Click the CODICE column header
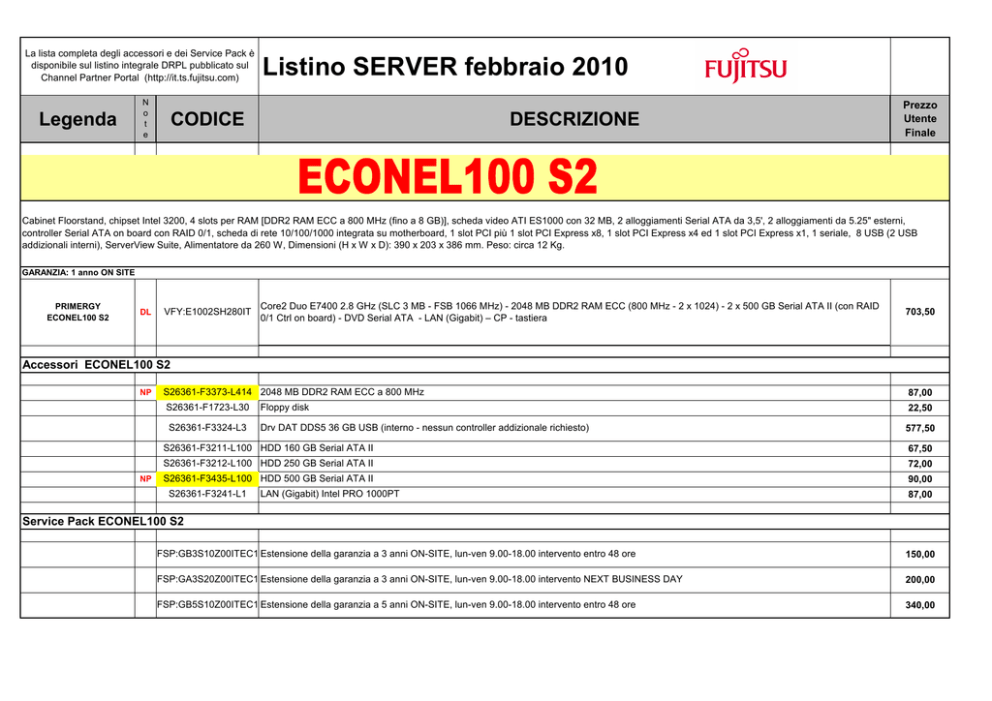Screen dimensions: 992x701 (207, 119)
